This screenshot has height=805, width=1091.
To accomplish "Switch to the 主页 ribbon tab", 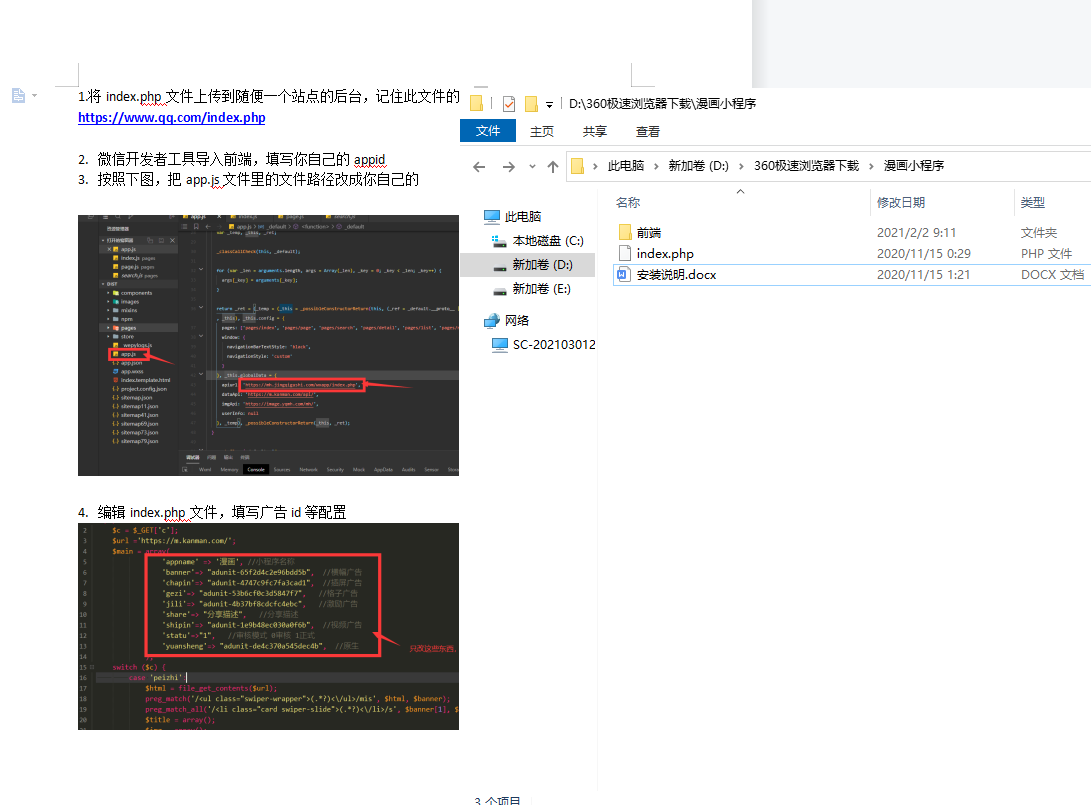I will [542, 131].
